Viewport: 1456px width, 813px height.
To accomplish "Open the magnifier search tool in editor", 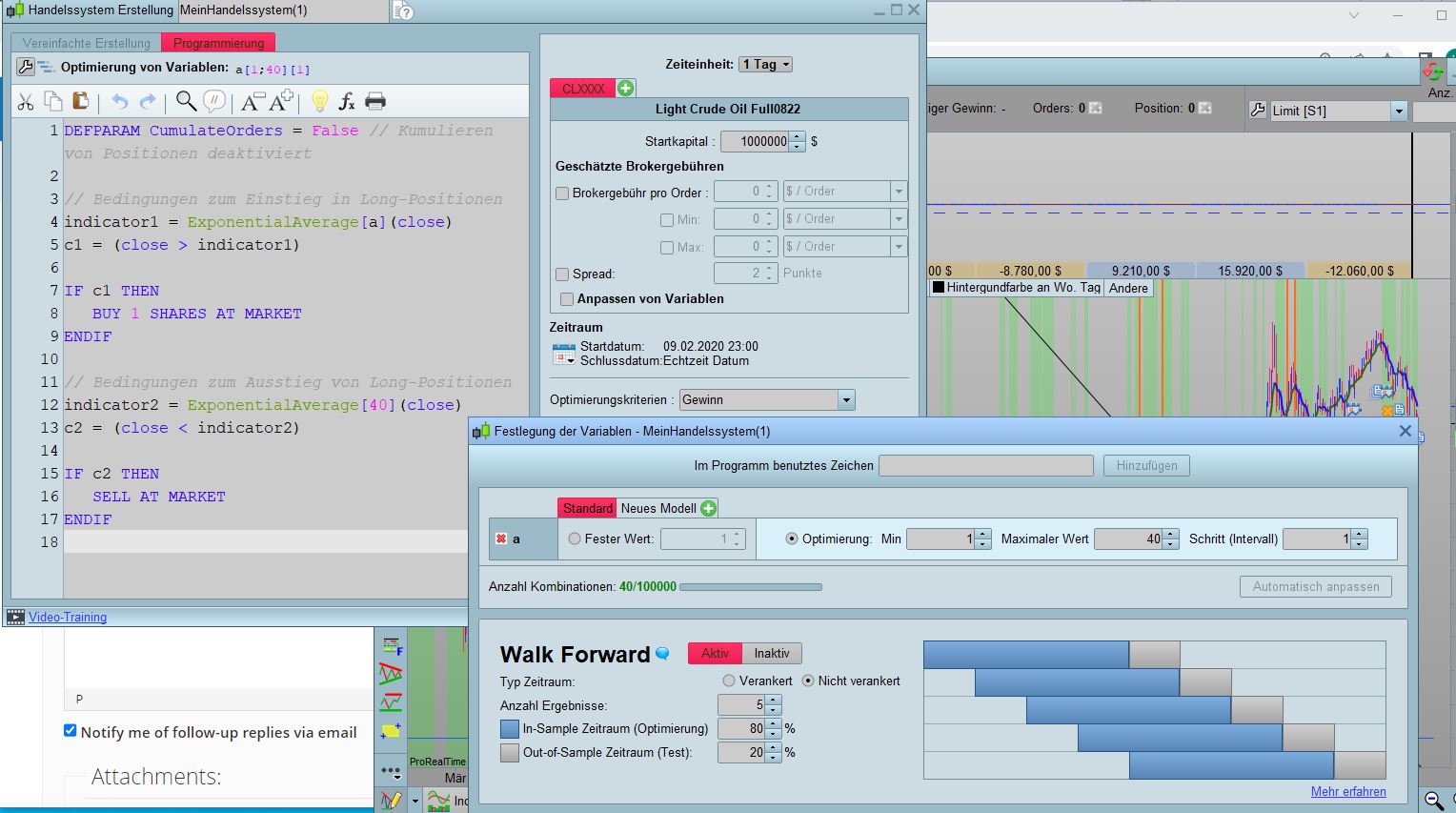I will (187, 101).
